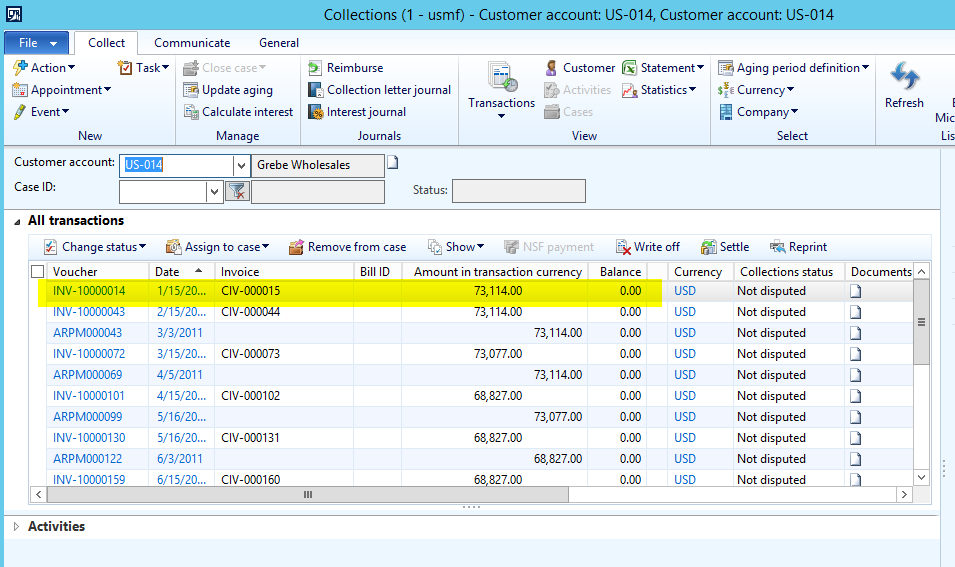
Task: Click the Settle transactions icon
Action: point(709,247)
